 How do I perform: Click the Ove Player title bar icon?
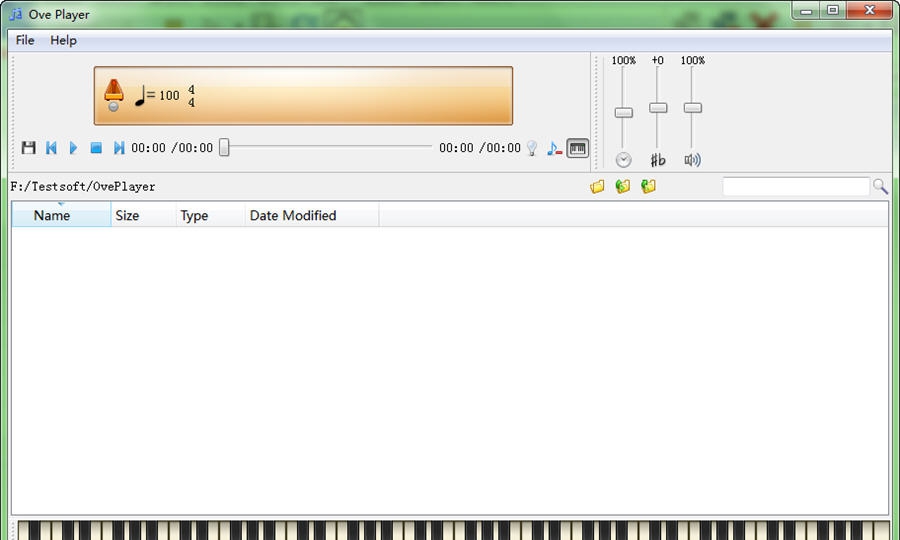point(16,14)
